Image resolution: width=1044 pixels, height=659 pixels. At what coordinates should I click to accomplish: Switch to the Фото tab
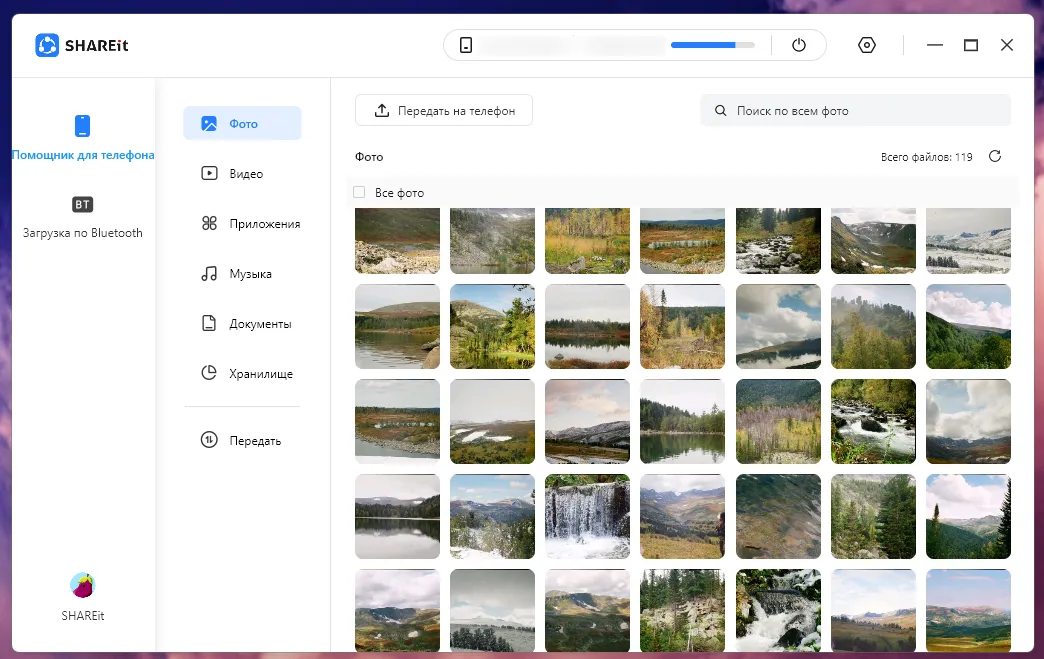(243, 123)
